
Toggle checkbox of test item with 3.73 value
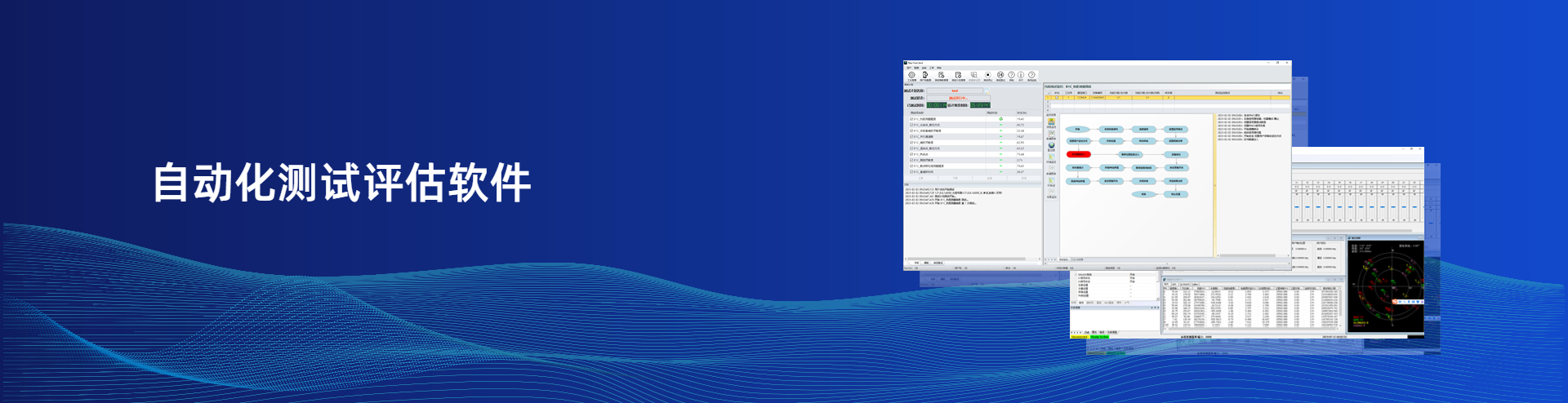[911, 160]
